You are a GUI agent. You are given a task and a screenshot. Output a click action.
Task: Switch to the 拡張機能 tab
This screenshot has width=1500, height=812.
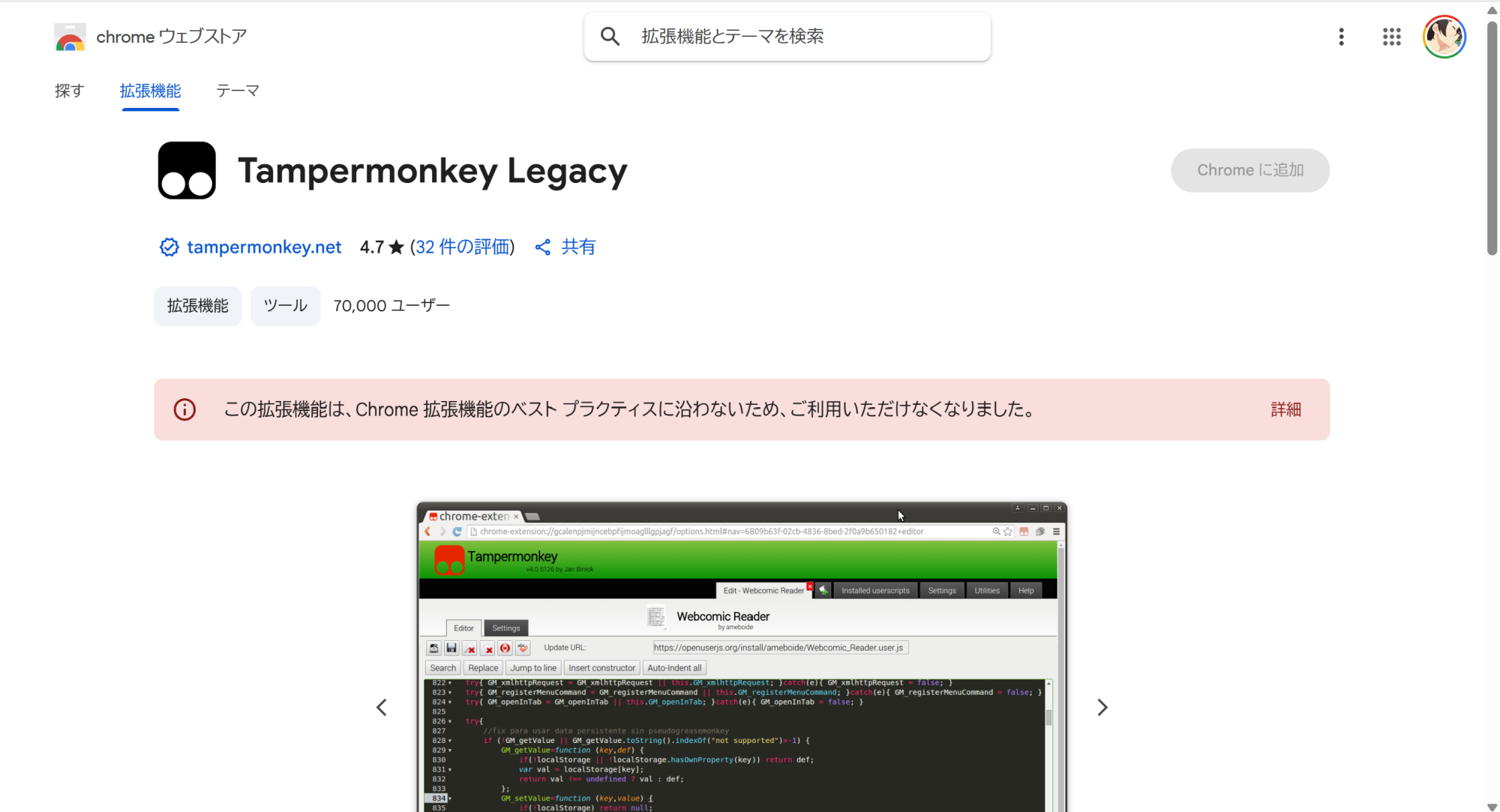(x=150, y=91)
